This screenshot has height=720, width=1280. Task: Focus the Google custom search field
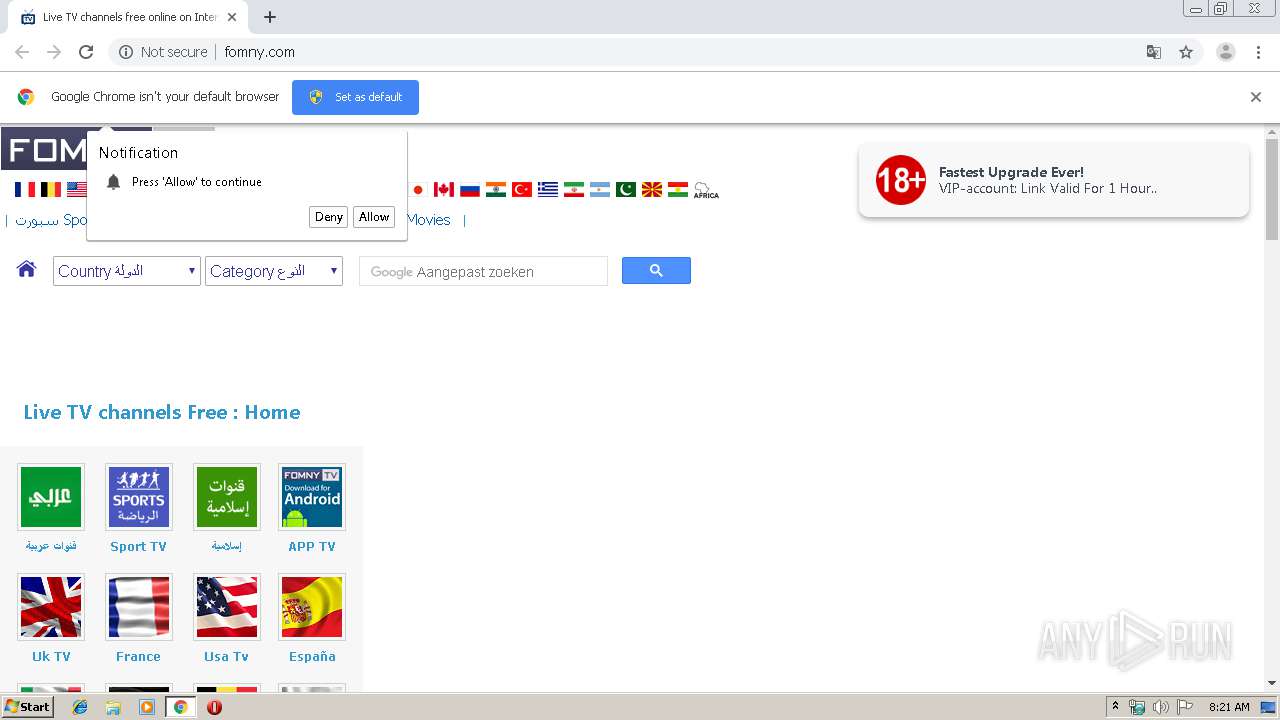pos(483,271)
